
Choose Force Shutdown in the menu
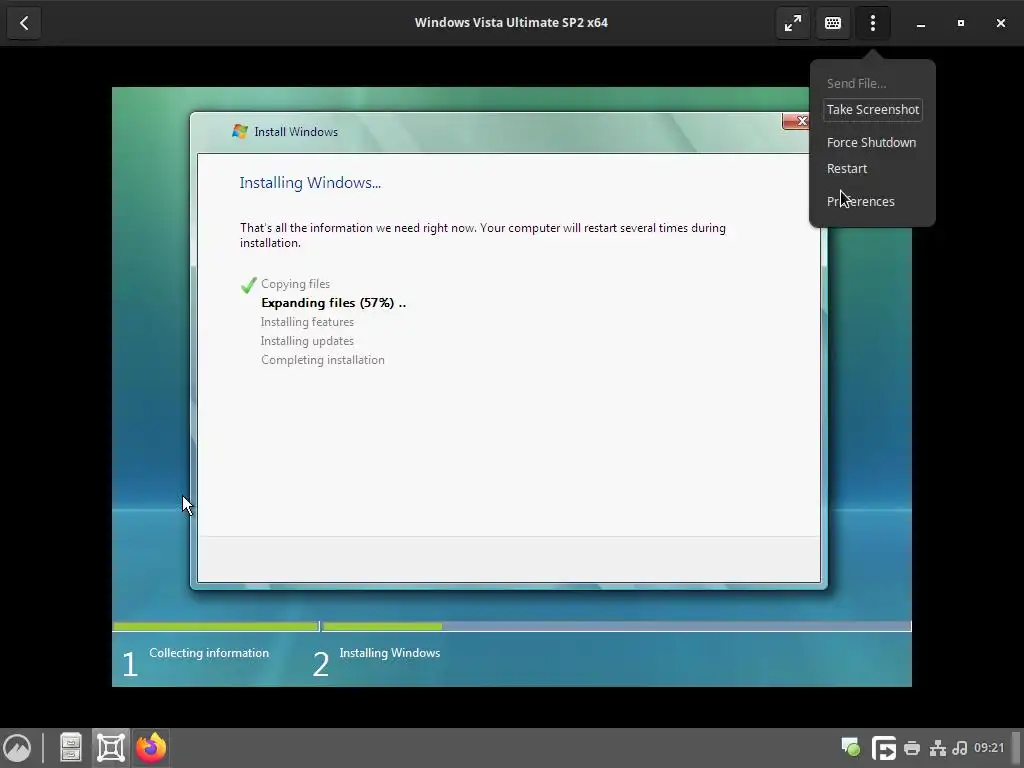[x=871, y=142]
